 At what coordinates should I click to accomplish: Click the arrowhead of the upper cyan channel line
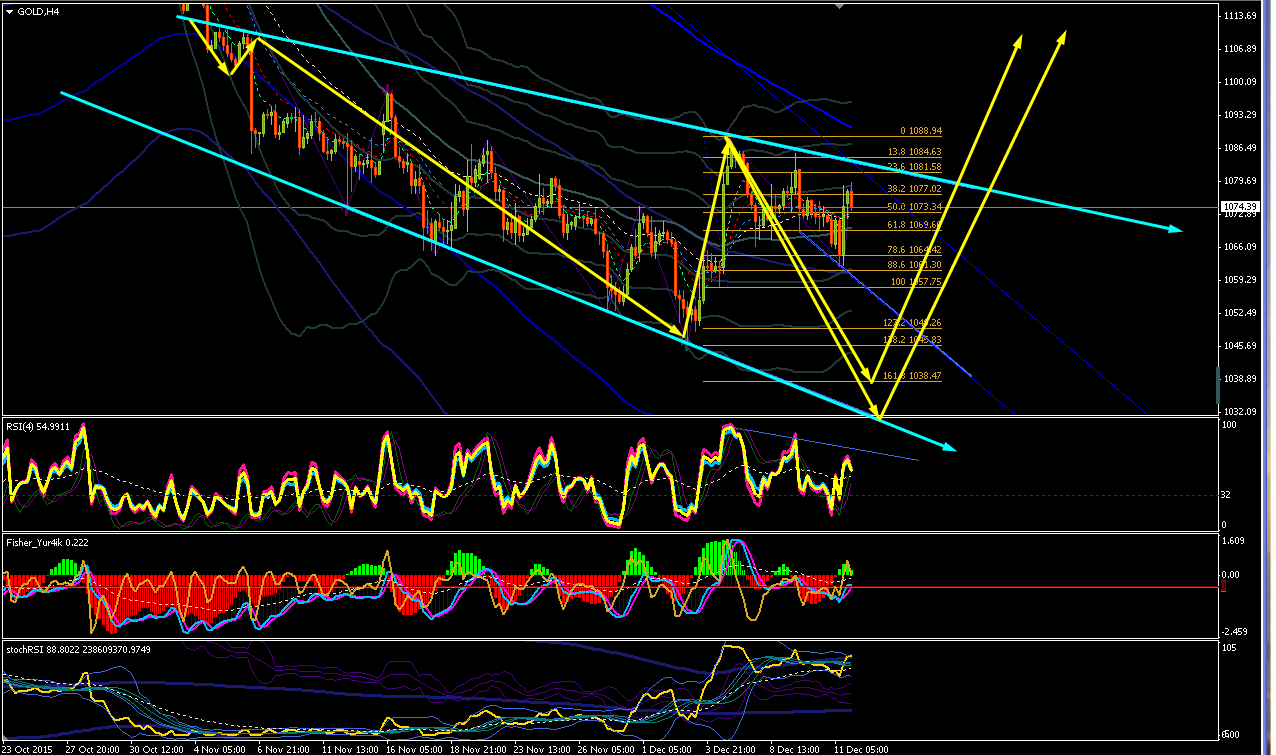click(1176, 230)
